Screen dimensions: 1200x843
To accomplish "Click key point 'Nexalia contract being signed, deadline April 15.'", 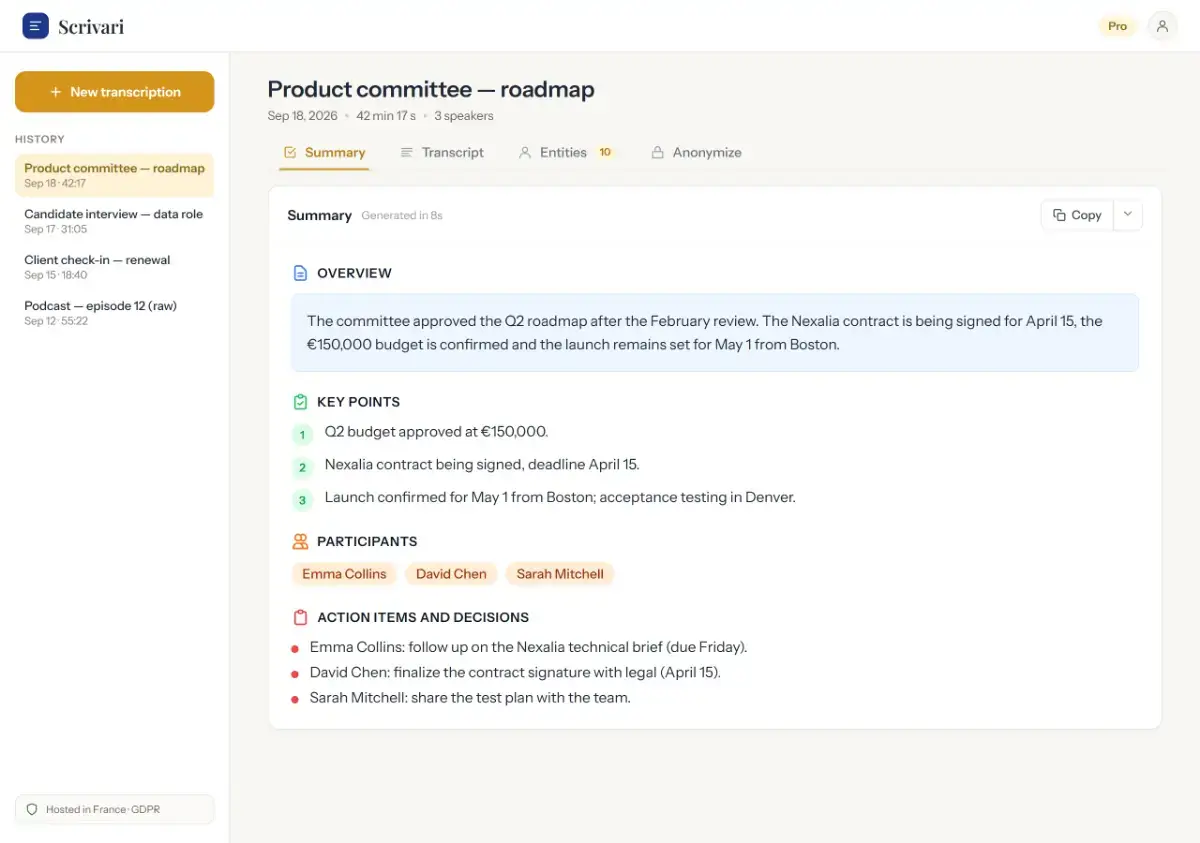I will point(482,465).
